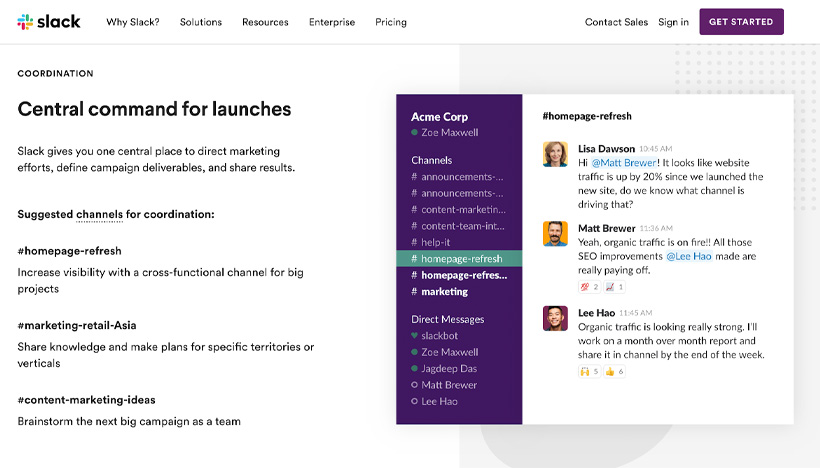Open the Why Slack? menu
The image size is (820, 468).
coord(133,22)
